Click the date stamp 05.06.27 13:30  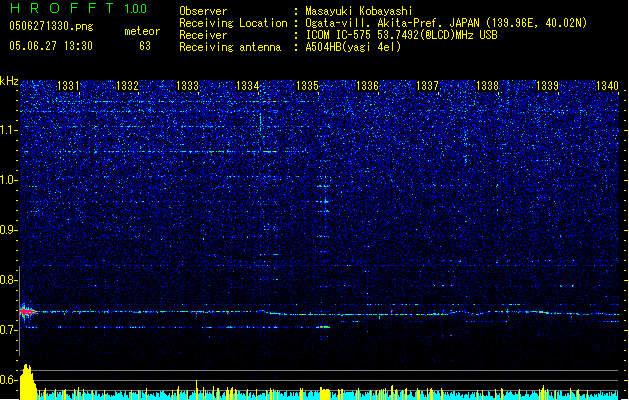[x=51, y=46]
